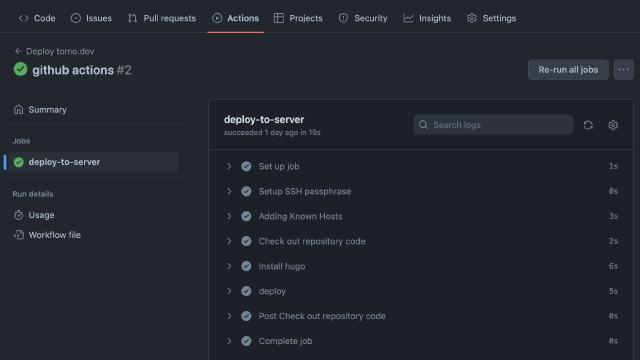Screen dimensions: 640x360
Task: Open the Projects tab
Action: 298,18
